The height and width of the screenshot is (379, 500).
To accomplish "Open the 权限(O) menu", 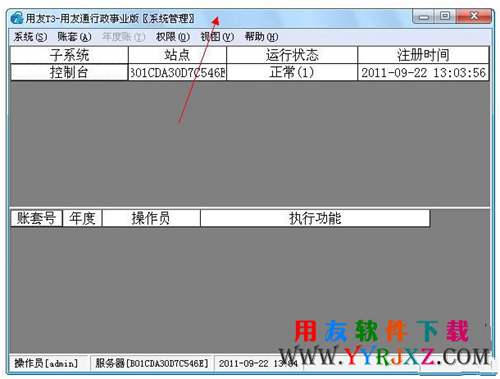I will (x=173, y=37).
